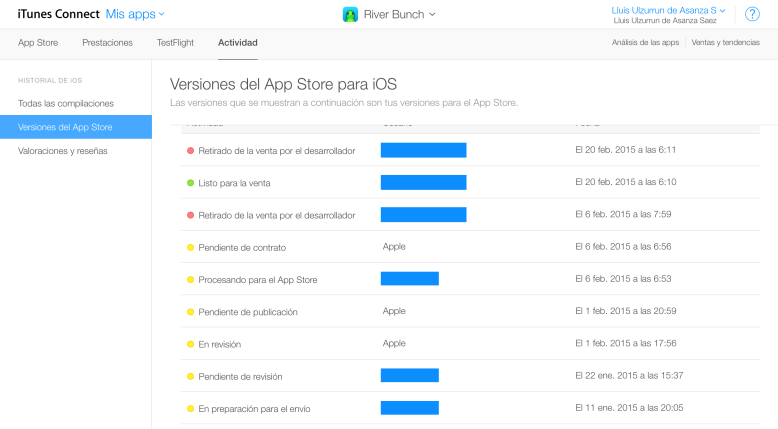Open the River Bunch app selector dropdown

[x=399, y=14]
